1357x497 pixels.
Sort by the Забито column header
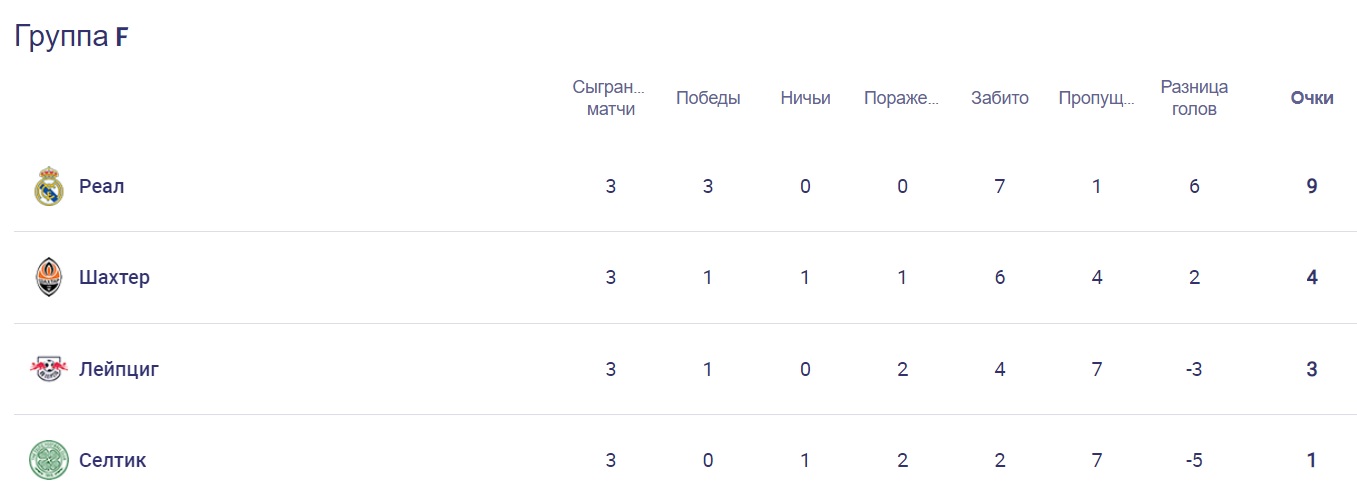[x=999, y=98]
